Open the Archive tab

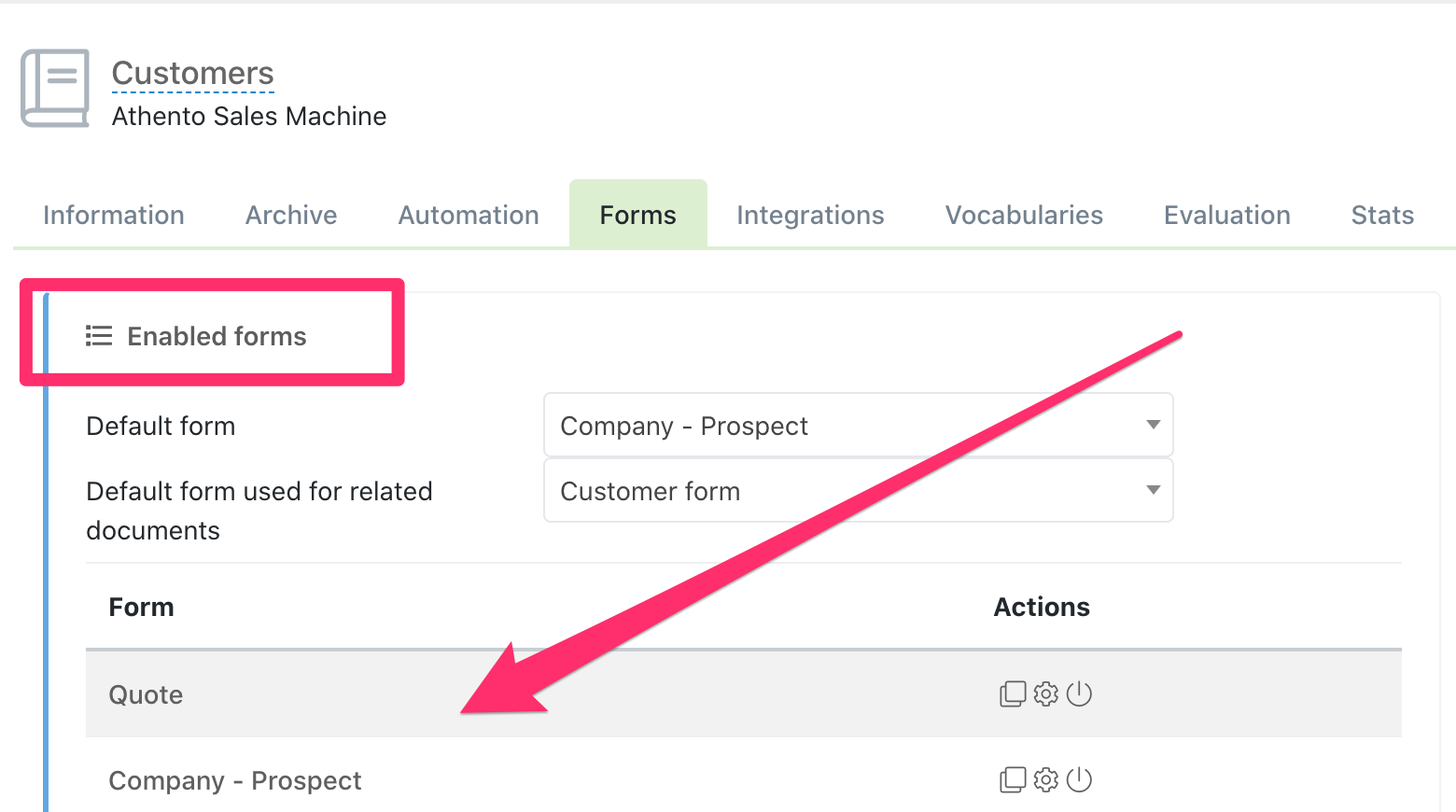click(x=291, y=216)
